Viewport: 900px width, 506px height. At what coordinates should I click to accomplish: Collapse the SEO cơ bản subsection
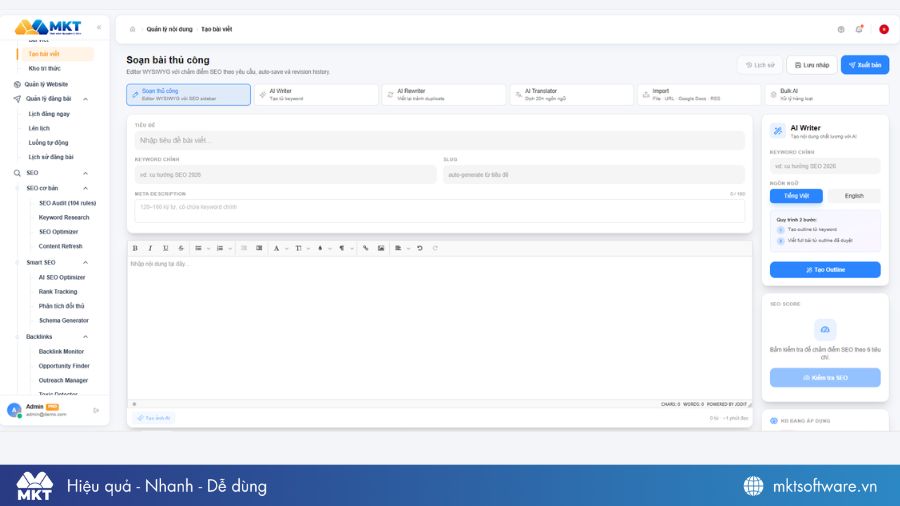(x=86, y=188)
